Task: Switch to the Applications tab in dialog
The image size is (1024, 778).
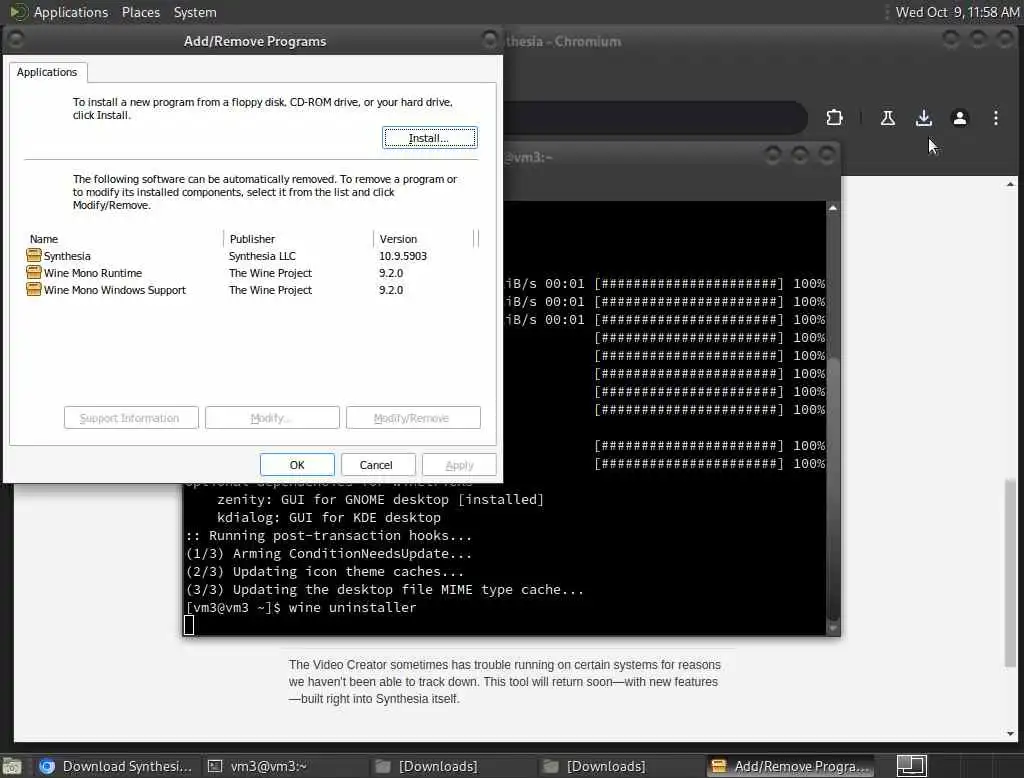Action: click(x=47, y=72)
